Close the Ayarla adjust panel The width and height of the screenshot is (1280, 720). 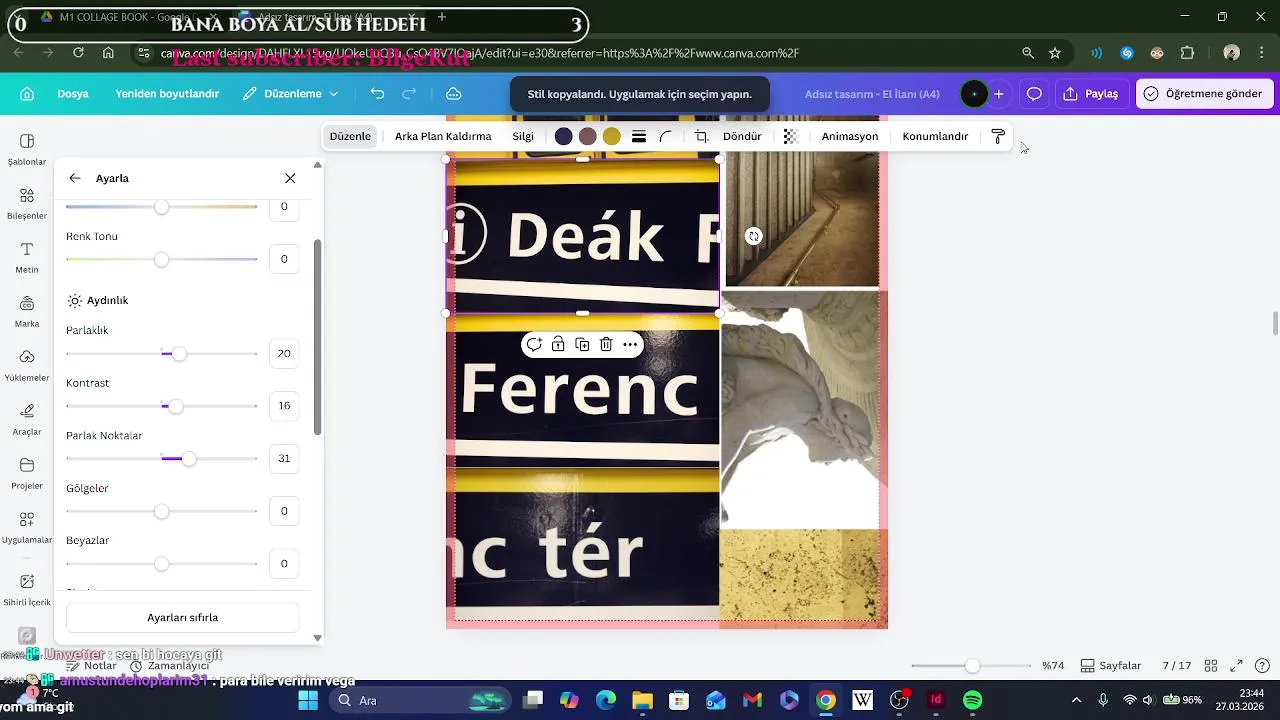point(290,178)
